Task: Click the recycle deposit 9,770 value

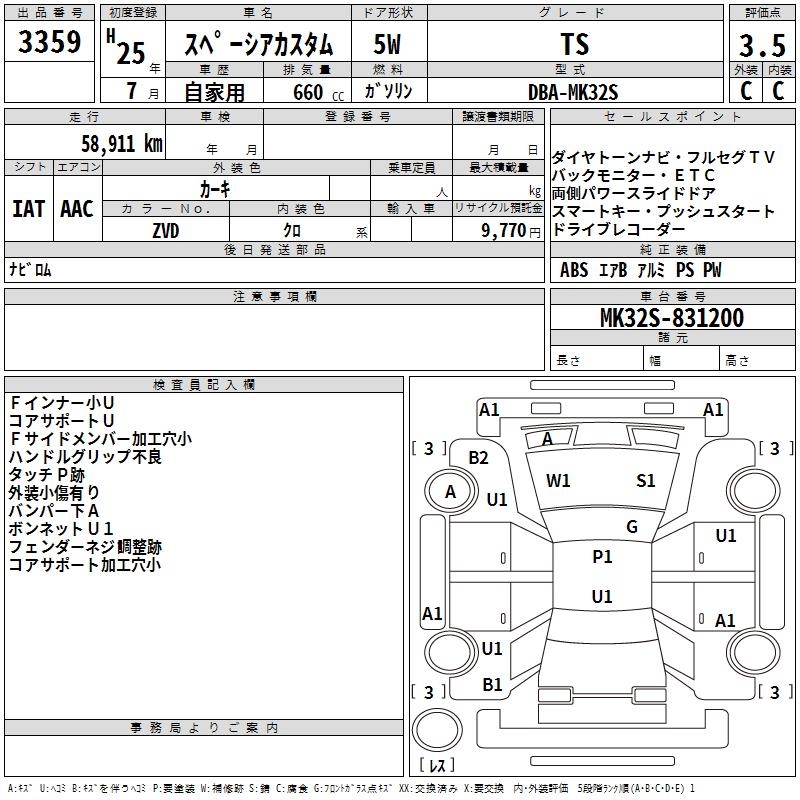Action: coord(510,230)
